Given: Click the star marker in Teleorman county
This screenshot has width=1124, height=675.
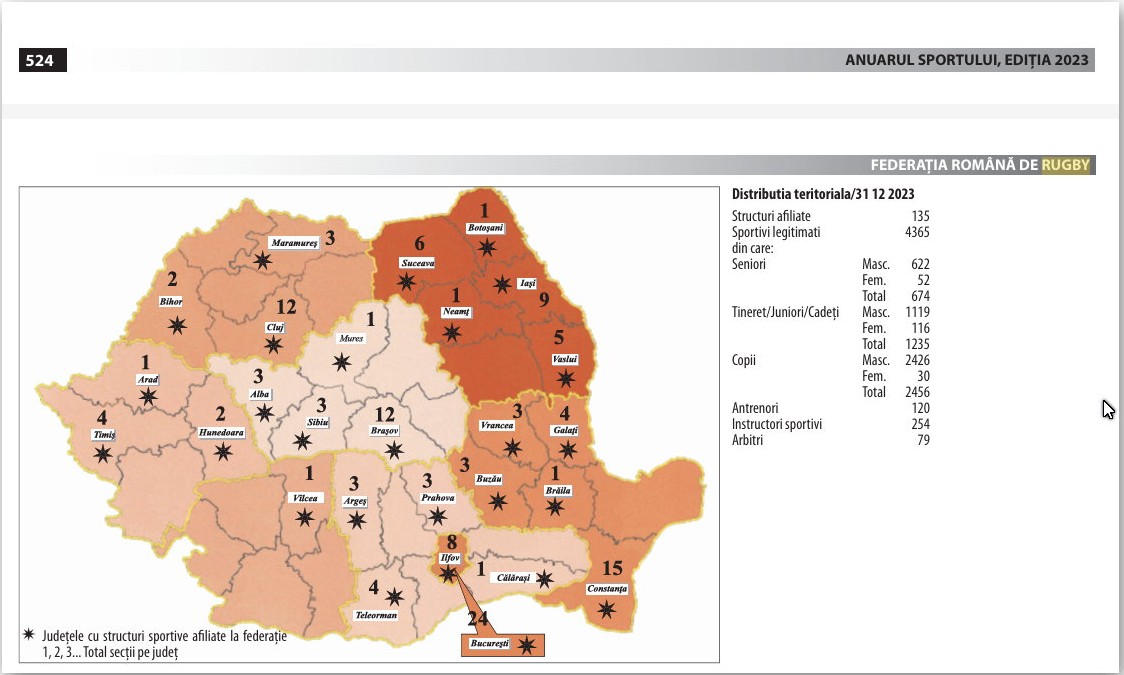Looking at the screenshot, I should (x=394, y=597).
